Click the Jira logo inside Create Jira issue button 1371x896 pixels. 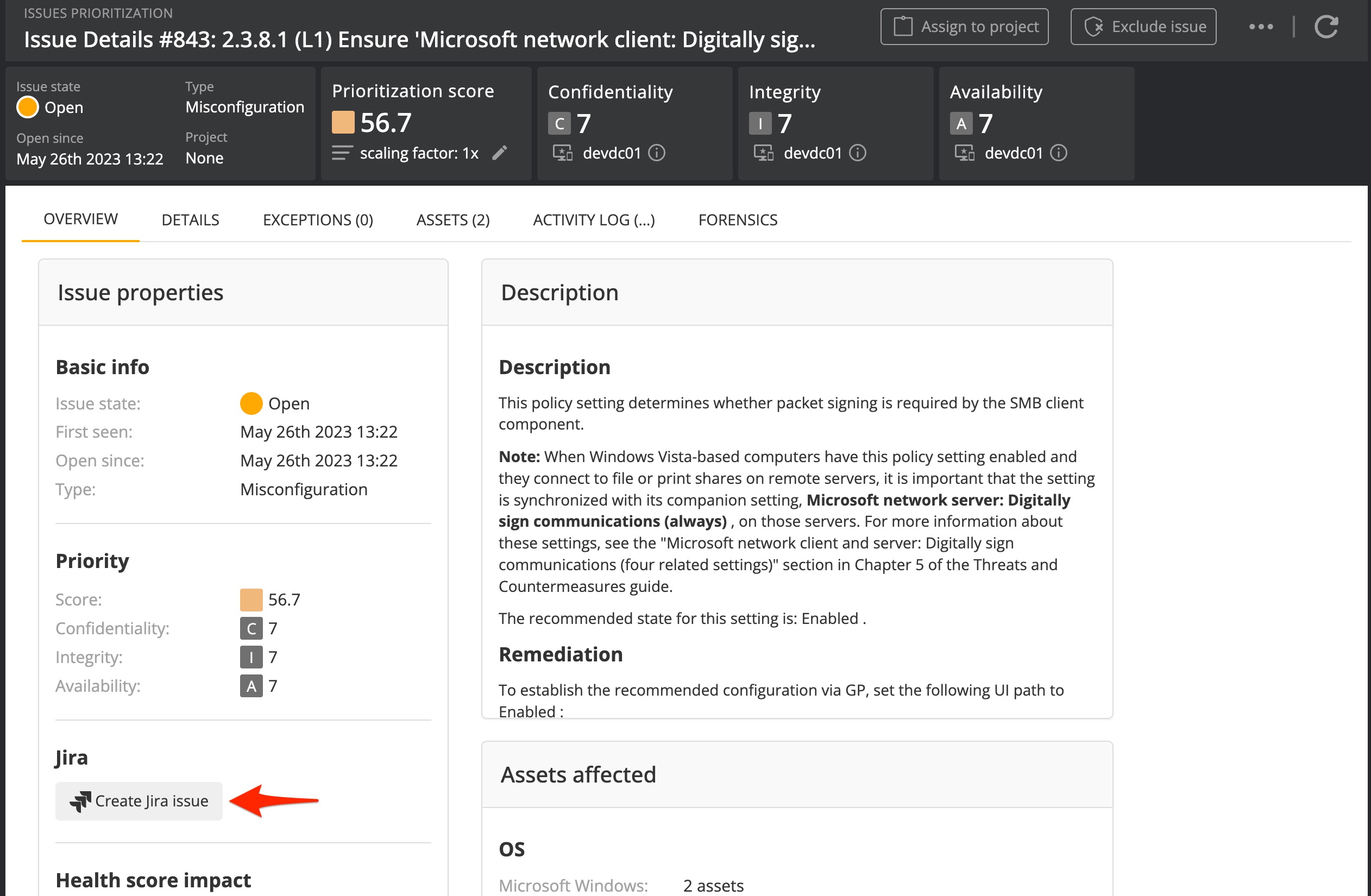tap(81, 800)
